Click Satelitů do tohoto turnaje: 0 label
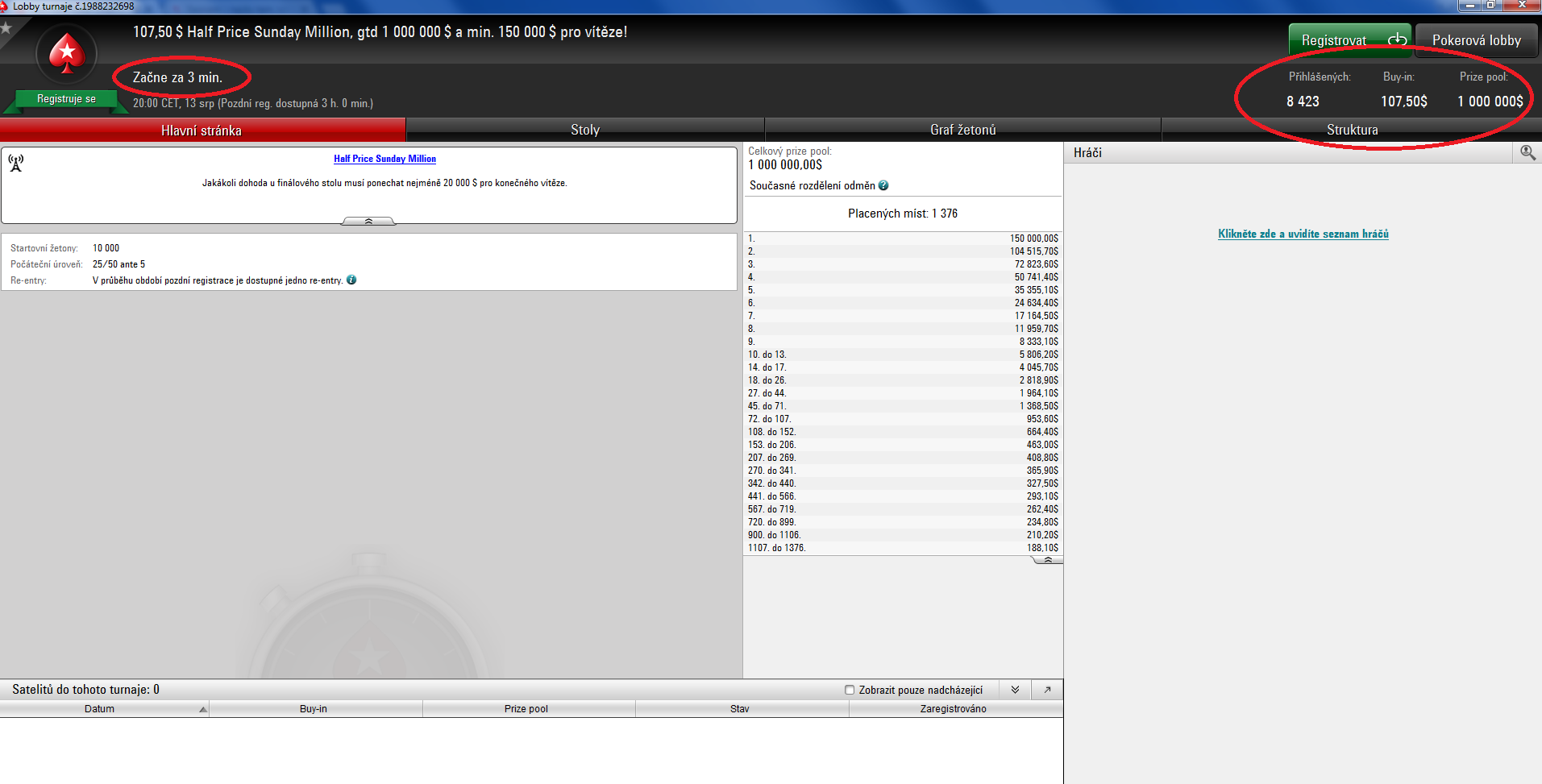This screenshot has width=1542, height=784. (85, 690)
